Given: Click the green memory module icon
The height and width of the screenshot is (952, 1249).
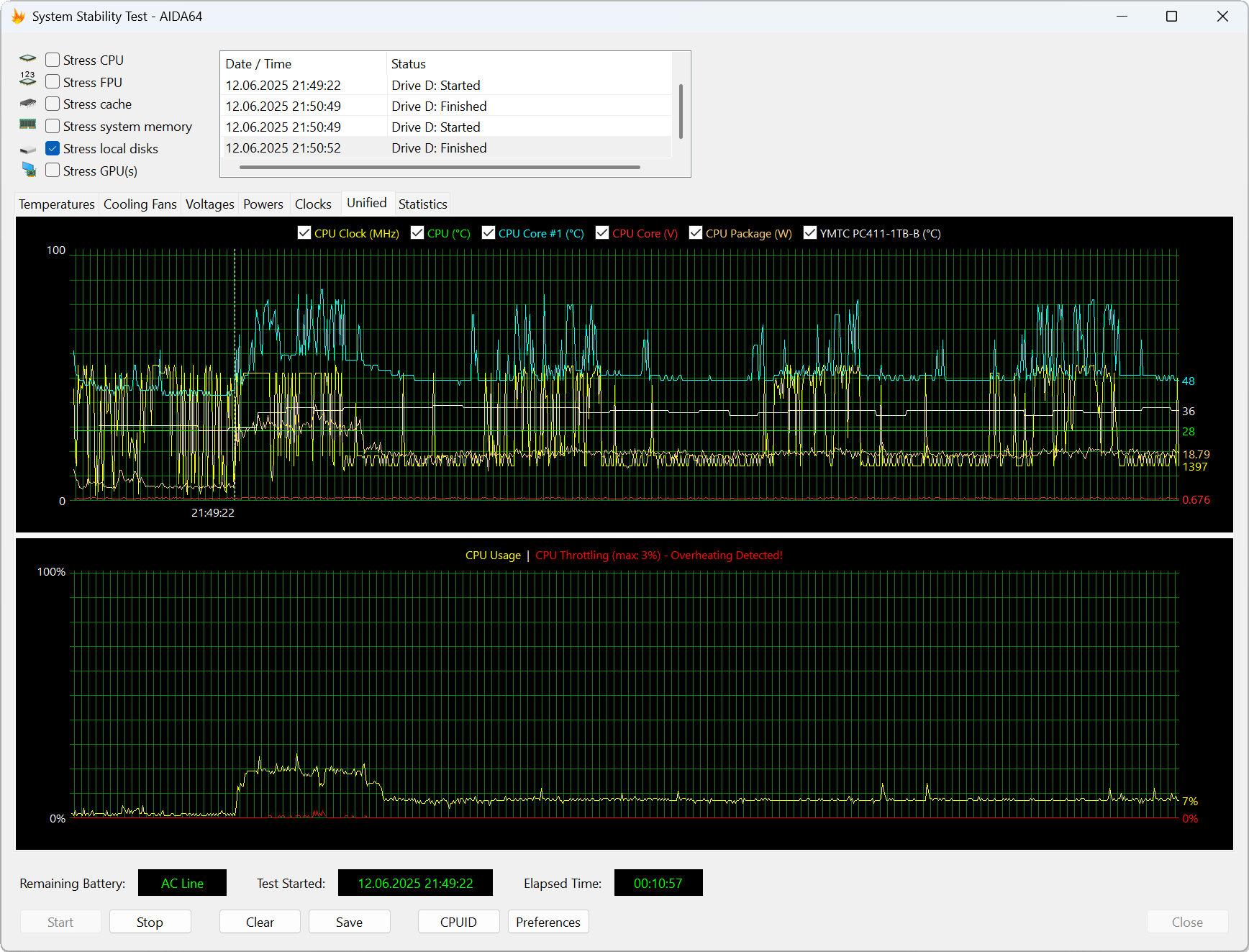Looking at the screenshot, I should coord(27,124).
